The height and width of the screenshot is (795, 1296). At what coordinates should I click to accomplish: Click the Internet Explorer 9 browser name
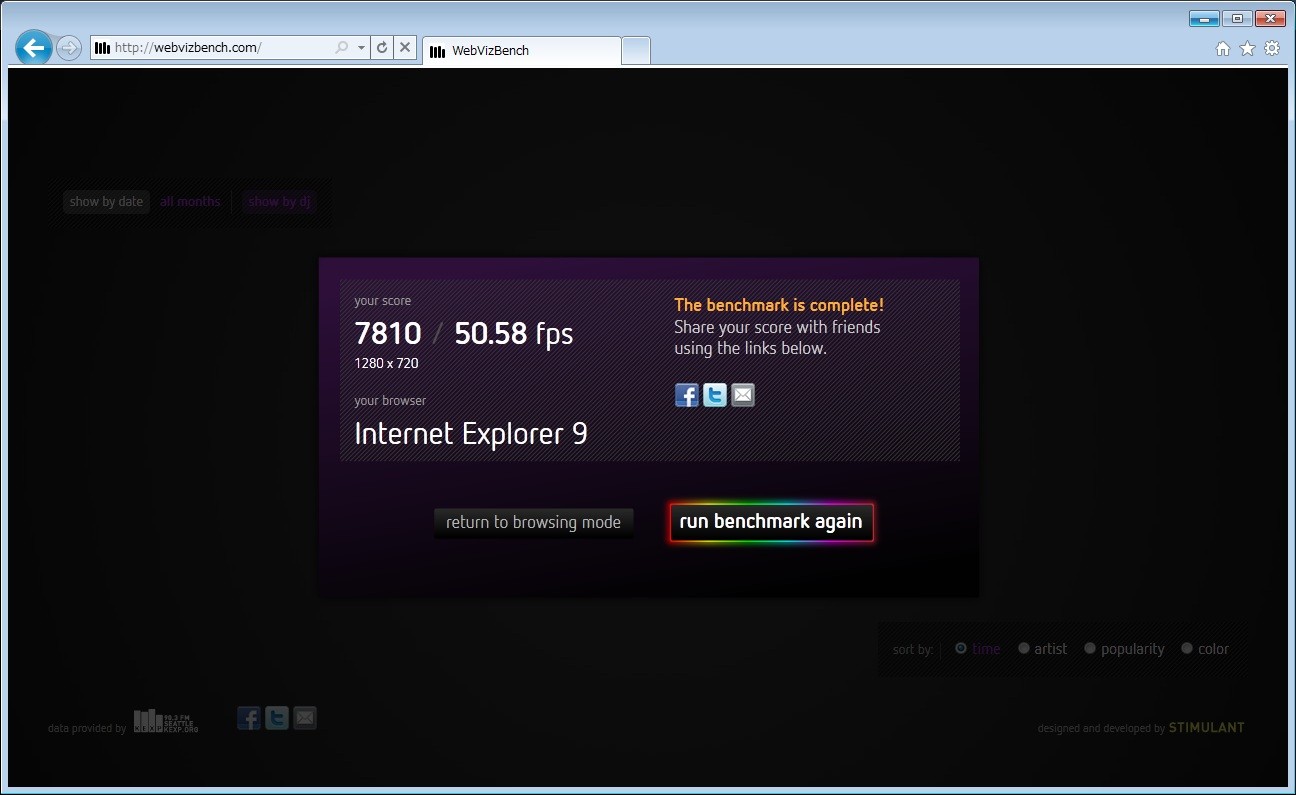pos(471,434)
